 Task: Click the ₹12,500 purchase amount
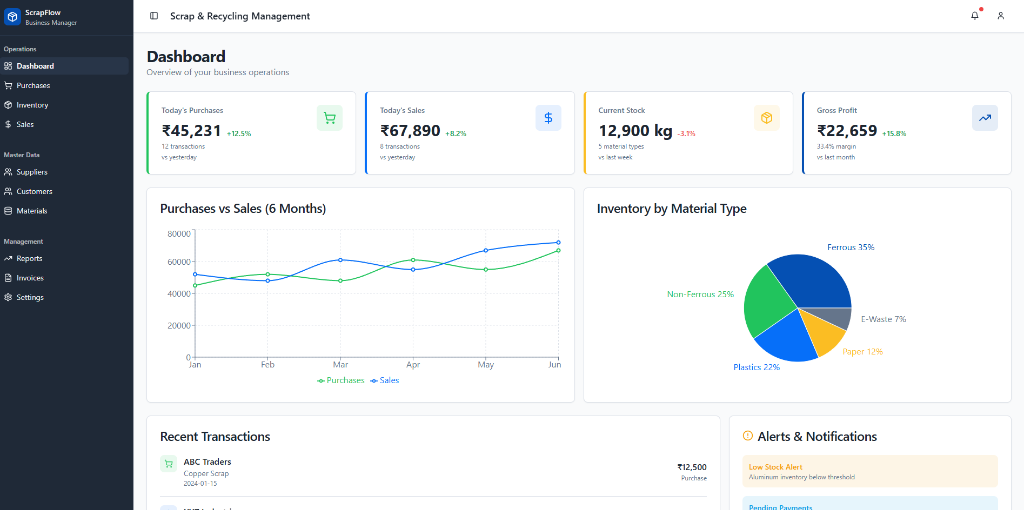[x=692, y=467]
